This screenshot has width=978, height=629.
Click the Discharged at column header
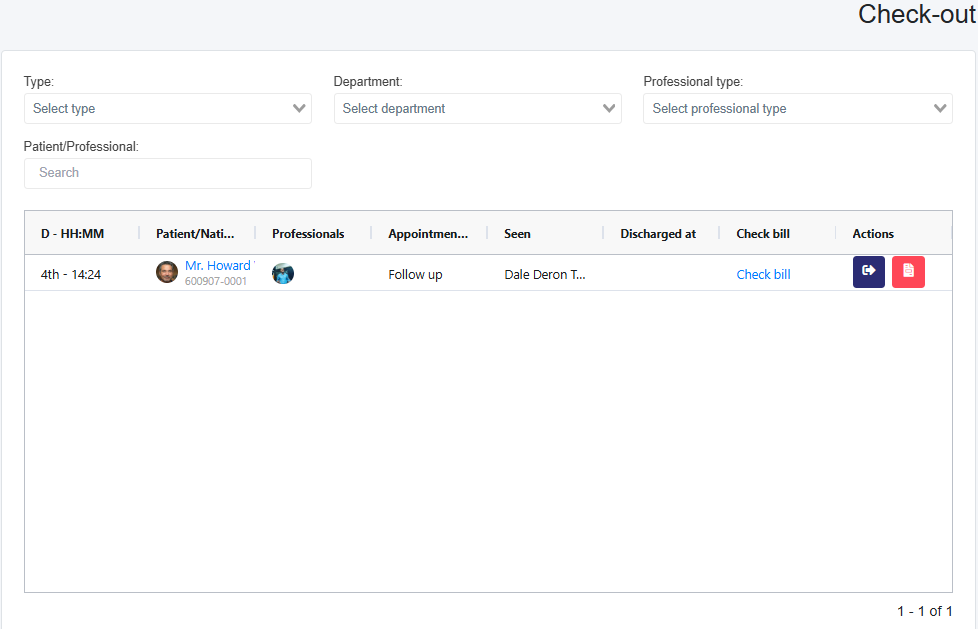[x=658, y=234]
